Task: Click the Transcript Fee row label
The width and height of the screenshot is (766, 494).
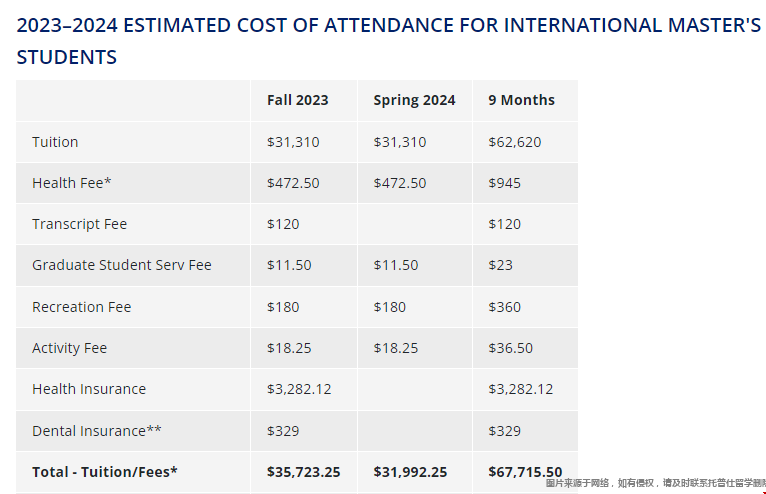Action: [x=79, y=224]
